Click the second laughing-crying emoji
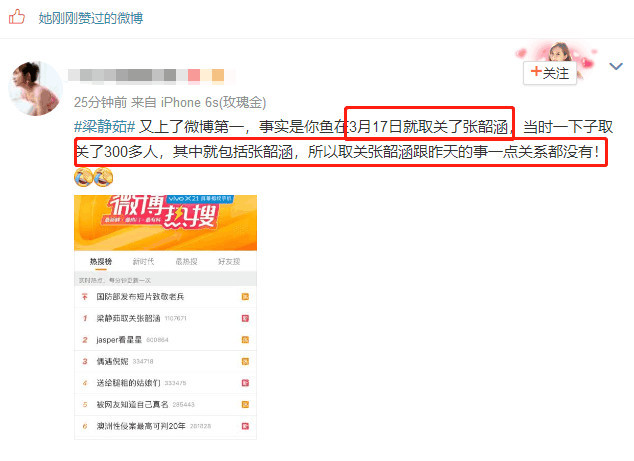The width and height of the screenshot is (634, 461). [104, 177]
